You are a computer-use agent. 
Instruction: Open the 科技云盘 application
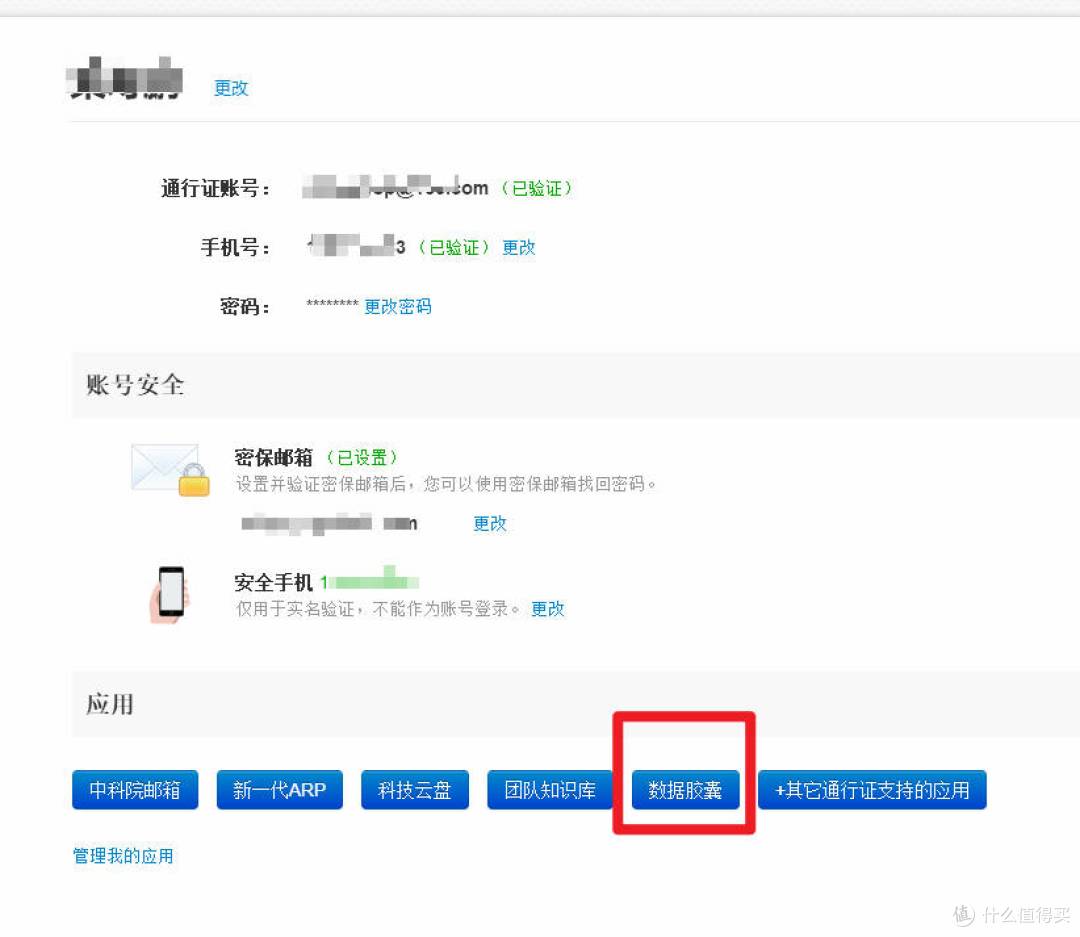(415, 790)
